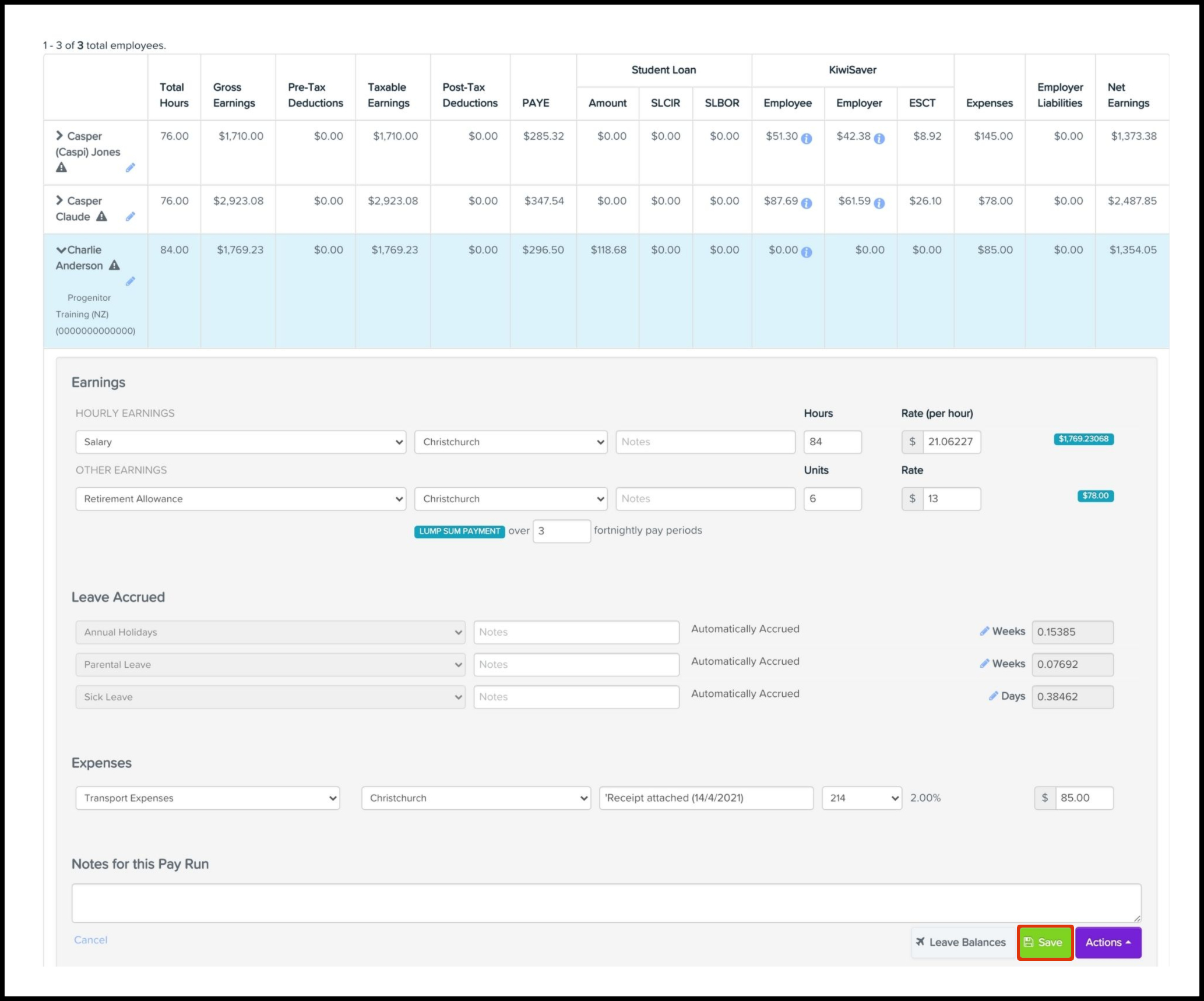The height and width of the screenshot is (1001, 1204).
Task: Click the green Save button
Action: tap(1044, 942)
